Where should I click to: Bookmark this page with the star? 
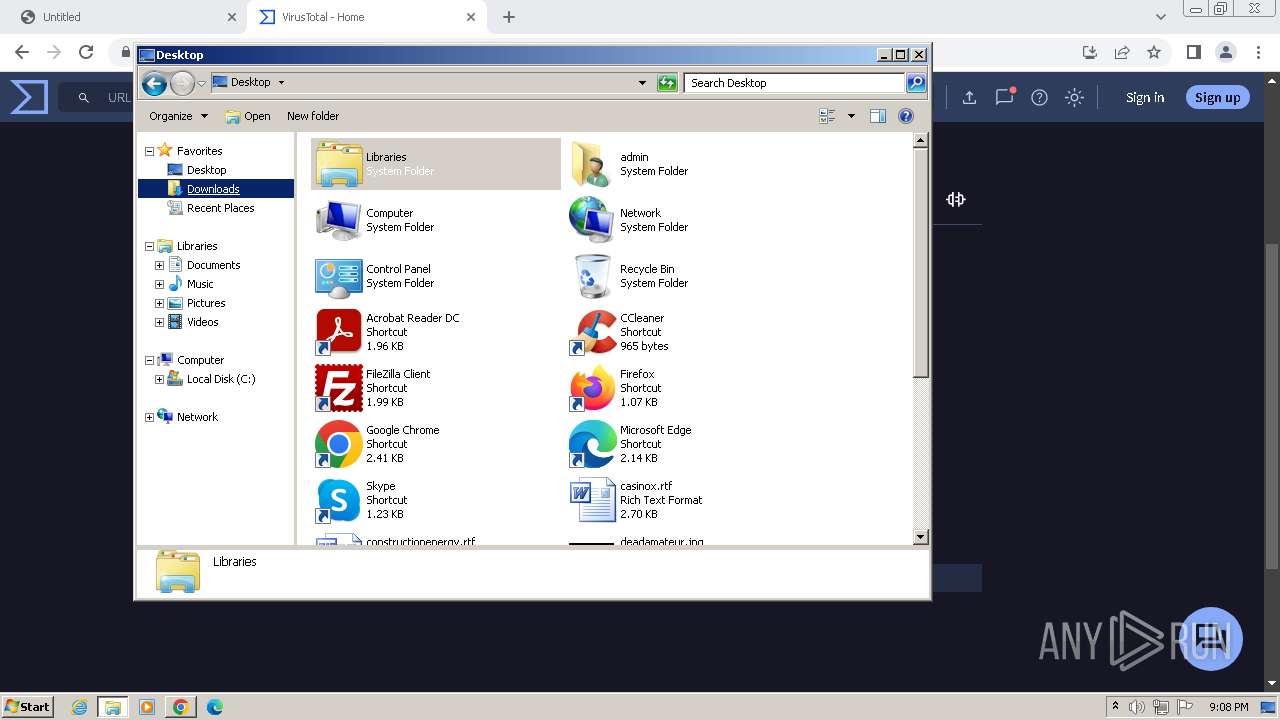[1154, 52]
